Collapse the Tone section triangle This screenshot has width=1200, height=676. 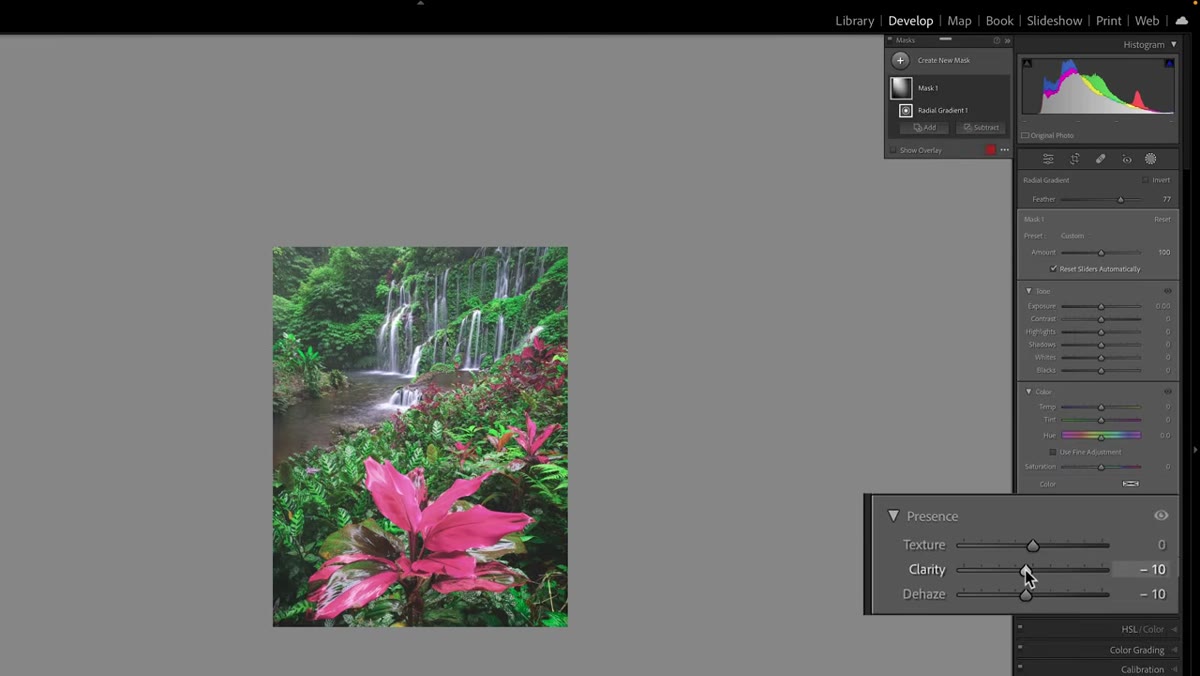[1028, 291]
